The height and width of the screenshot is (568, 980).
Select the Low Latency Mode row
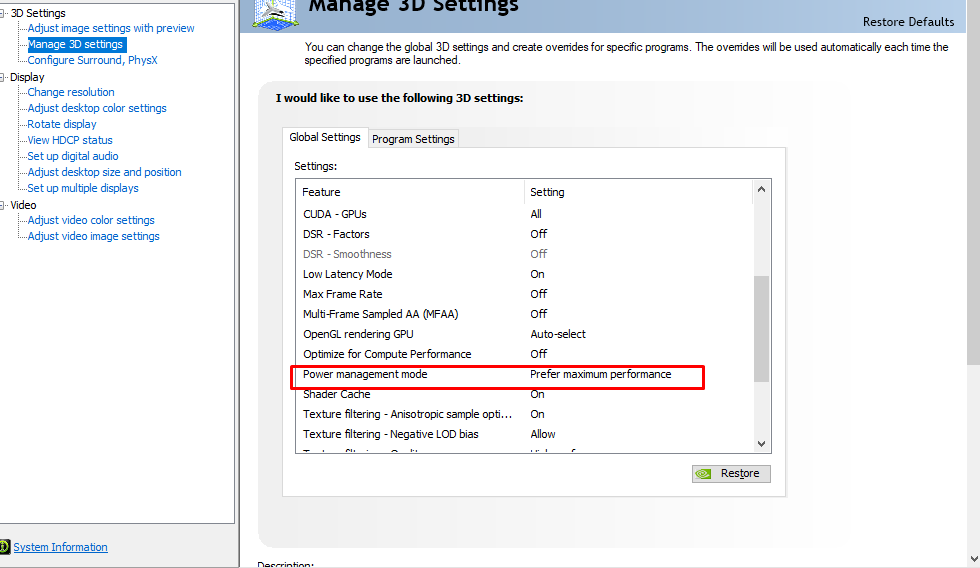coord(525,274)
